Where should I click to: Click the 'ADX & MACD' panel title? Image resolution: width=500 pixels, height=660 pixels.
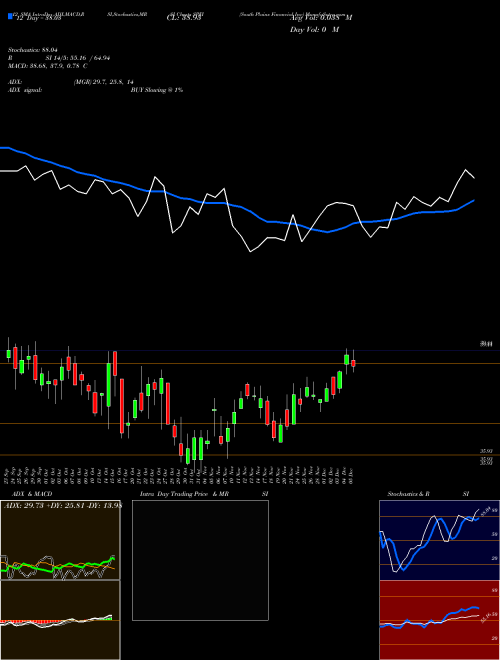click(32, 494)
